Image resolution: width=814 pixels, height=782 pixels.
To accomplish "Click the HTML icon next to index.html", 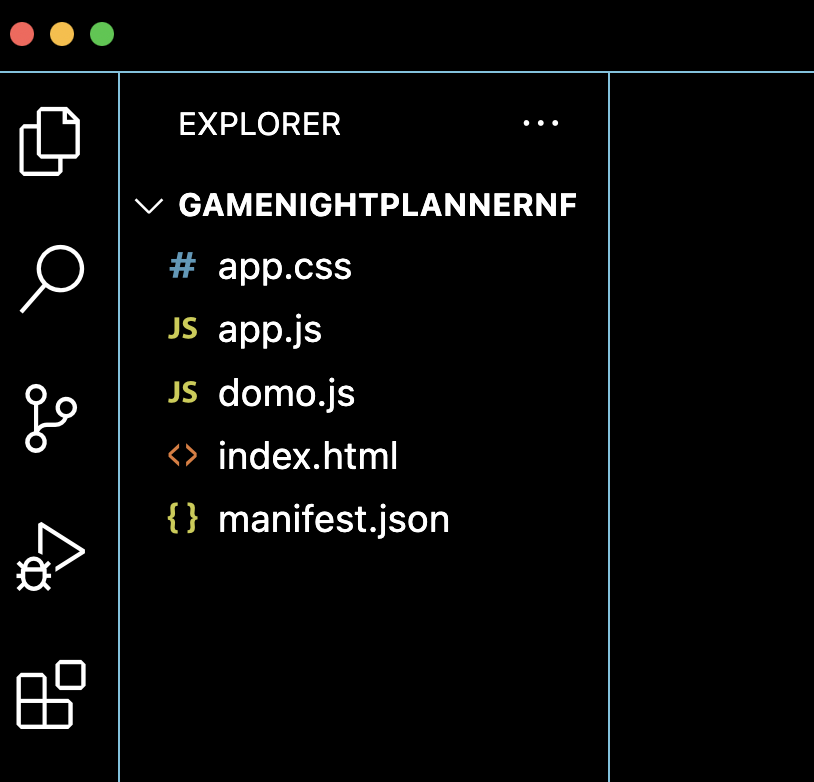I will pos(184,456).
